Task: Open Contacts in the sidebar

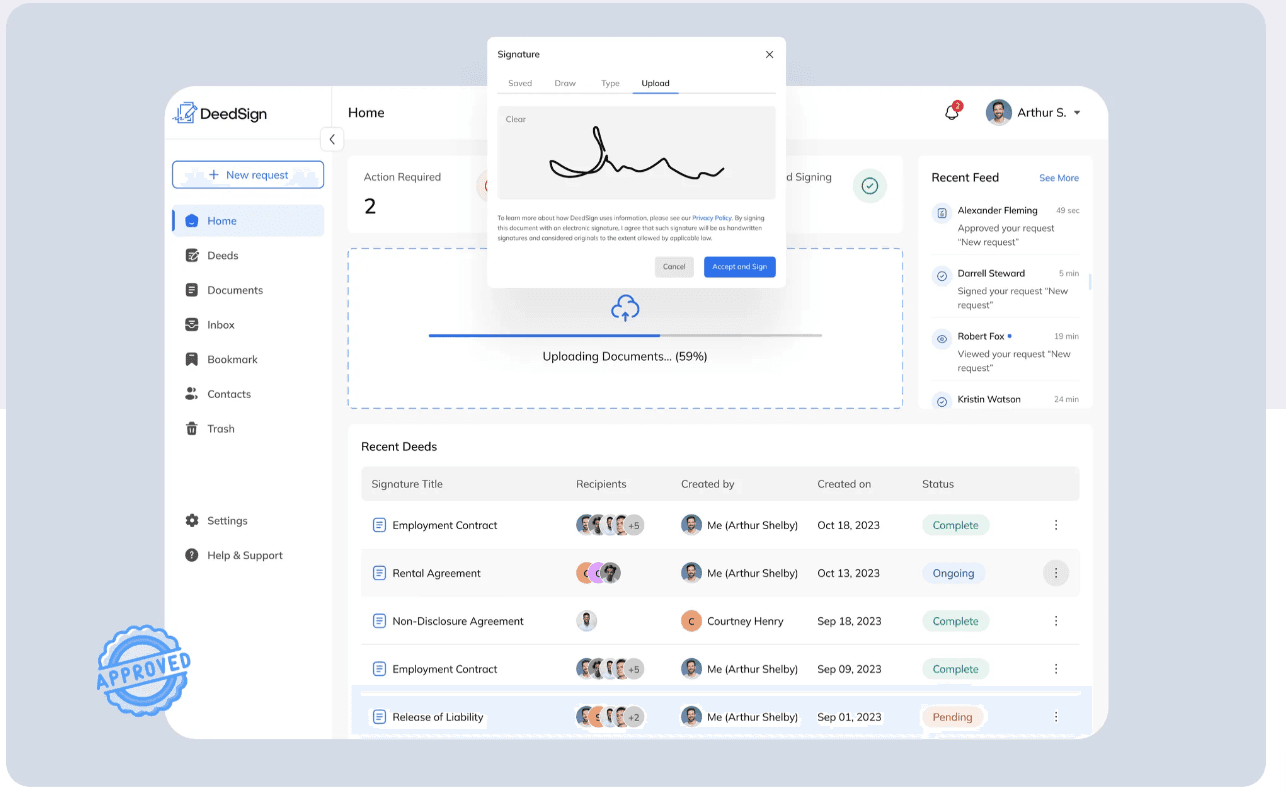Action: (228, 394)
